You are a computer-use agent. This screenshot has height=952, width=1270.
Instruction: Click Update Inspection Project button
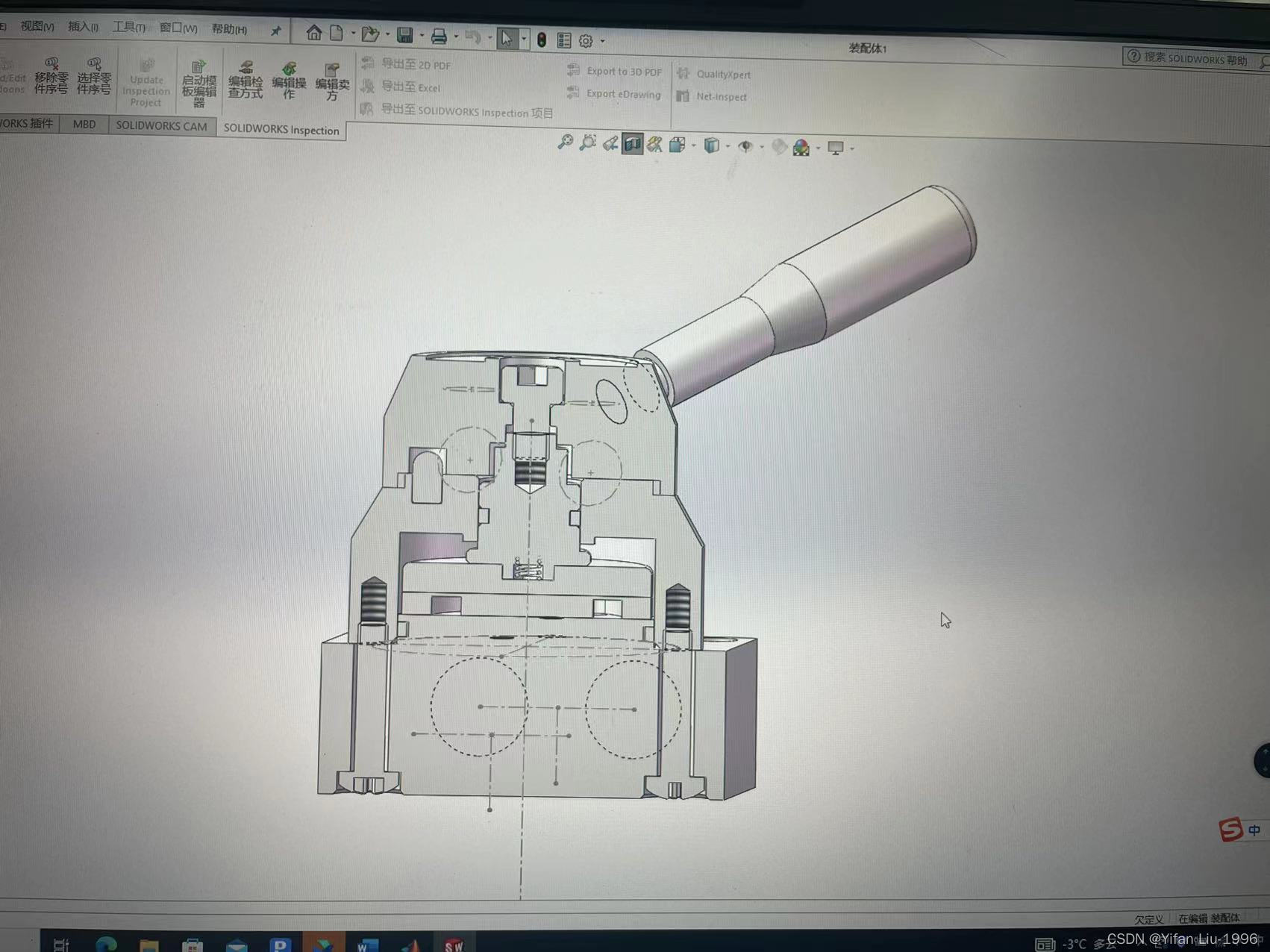coord(146,82)
